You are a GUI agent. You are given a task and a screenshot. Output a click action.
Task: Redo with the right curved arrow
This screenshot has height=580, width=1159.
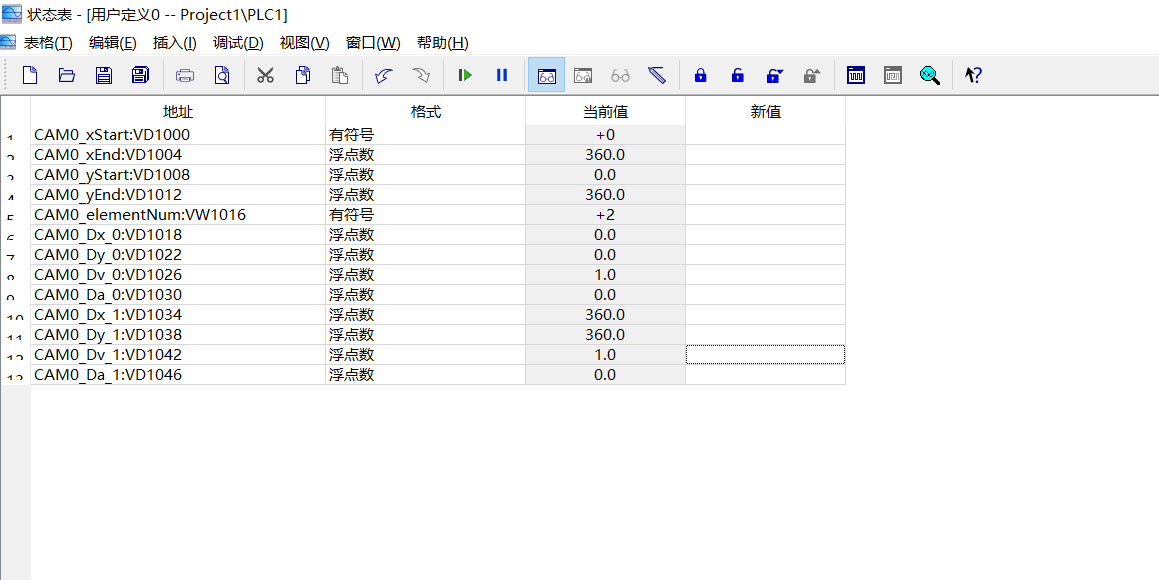pos(420,75)
